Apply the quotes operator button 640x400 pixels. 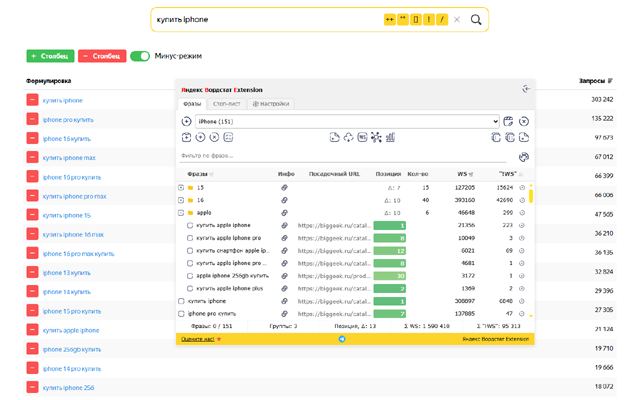pyautogui.click(x=403, y=20)
